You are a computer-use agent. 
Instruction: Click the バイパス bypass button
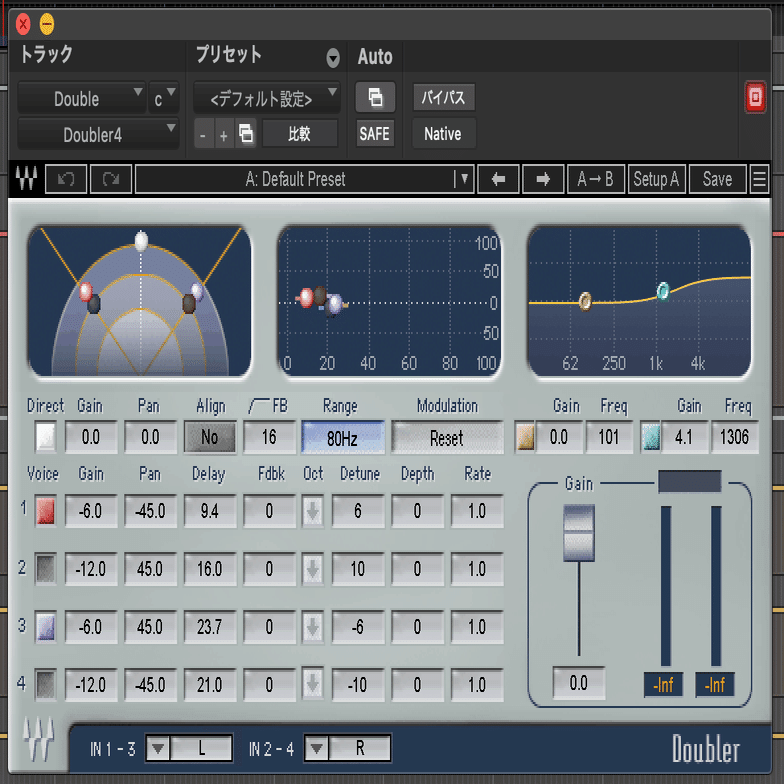coord(444,97)
